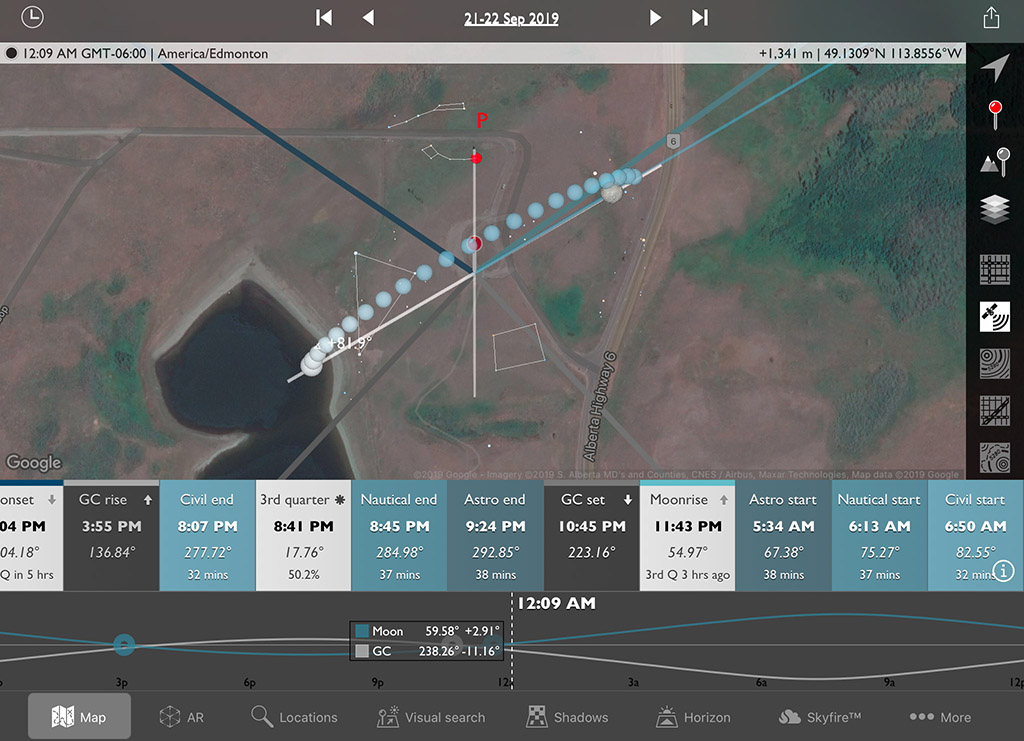The height and width of the screenshot is (741, 1024).
Task: Open the 21-22 Sep 2019 date picker
Action: point(511,18)
